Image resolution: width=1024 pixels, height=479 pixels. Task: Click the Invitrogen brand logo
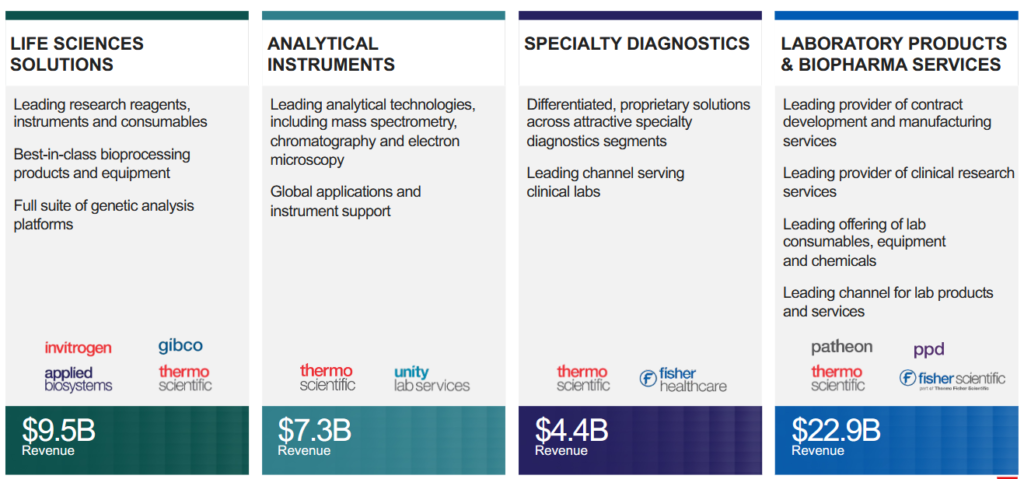click(78, 348)
